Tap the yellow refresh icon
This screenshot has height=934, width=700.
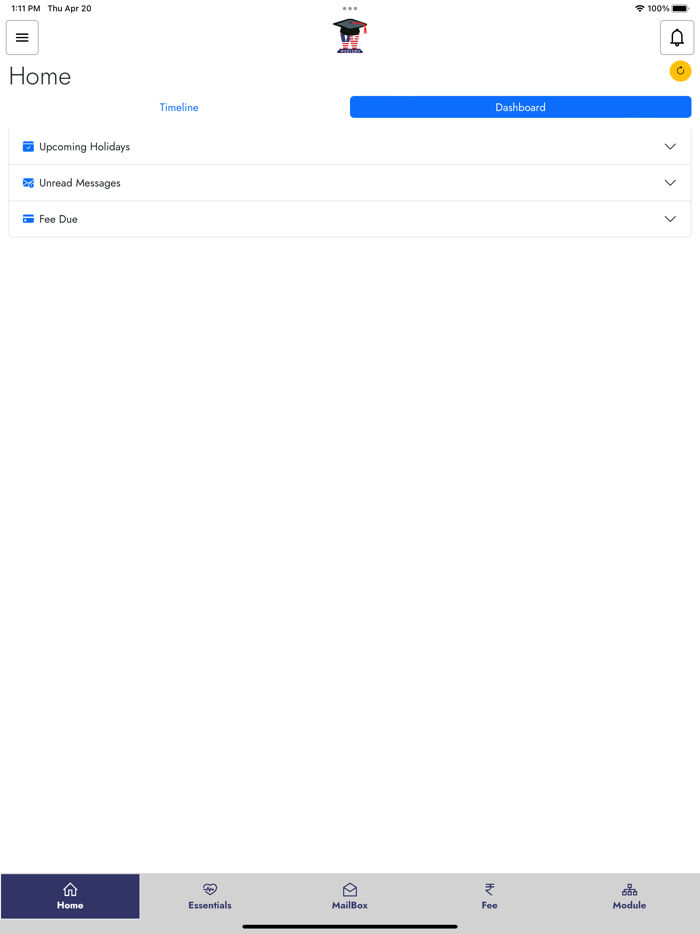click(x=680, y=71)
